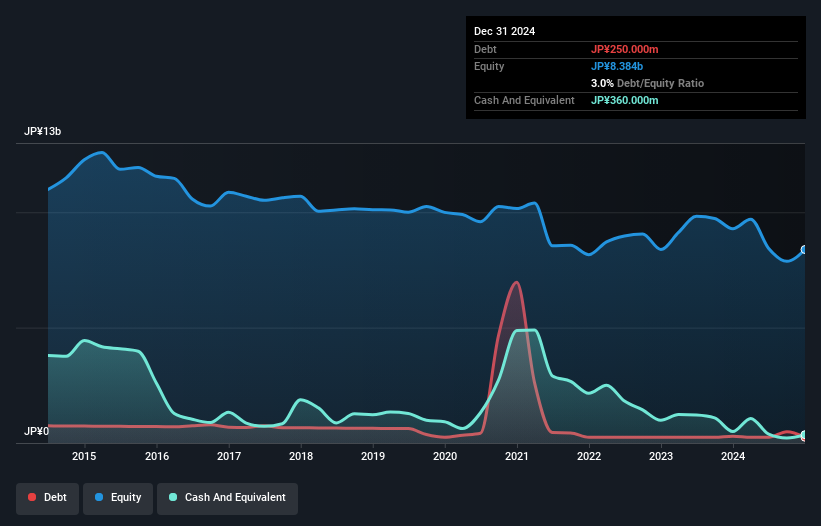The width and height of the screenshot is (821, 526).
Task: Toggle the Cash And Equivalent legend button
Action: [227, 498]
